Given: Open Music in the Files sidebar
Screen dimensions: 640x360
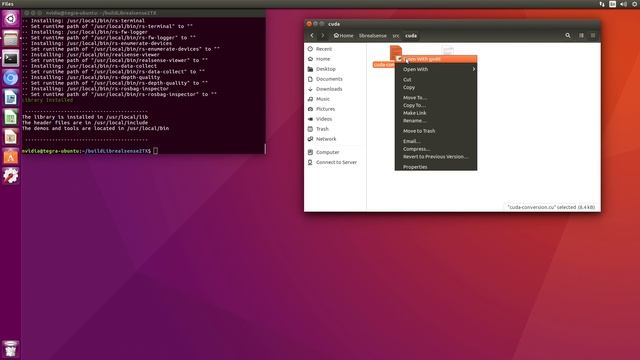Looking at the screenshot, I should [322, 99].
